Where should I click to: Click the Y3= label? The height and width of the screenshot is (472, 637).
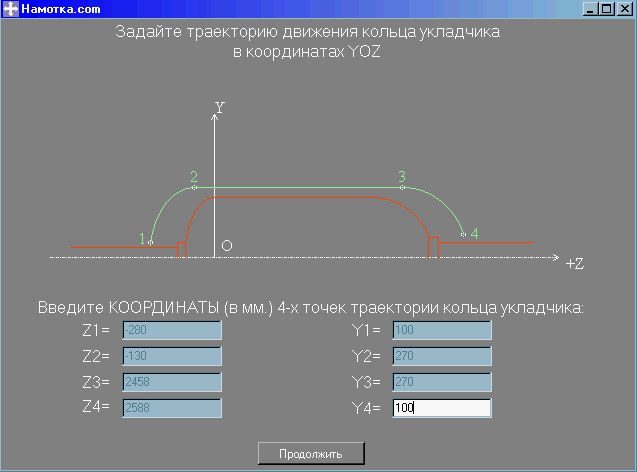coord(366,382)
